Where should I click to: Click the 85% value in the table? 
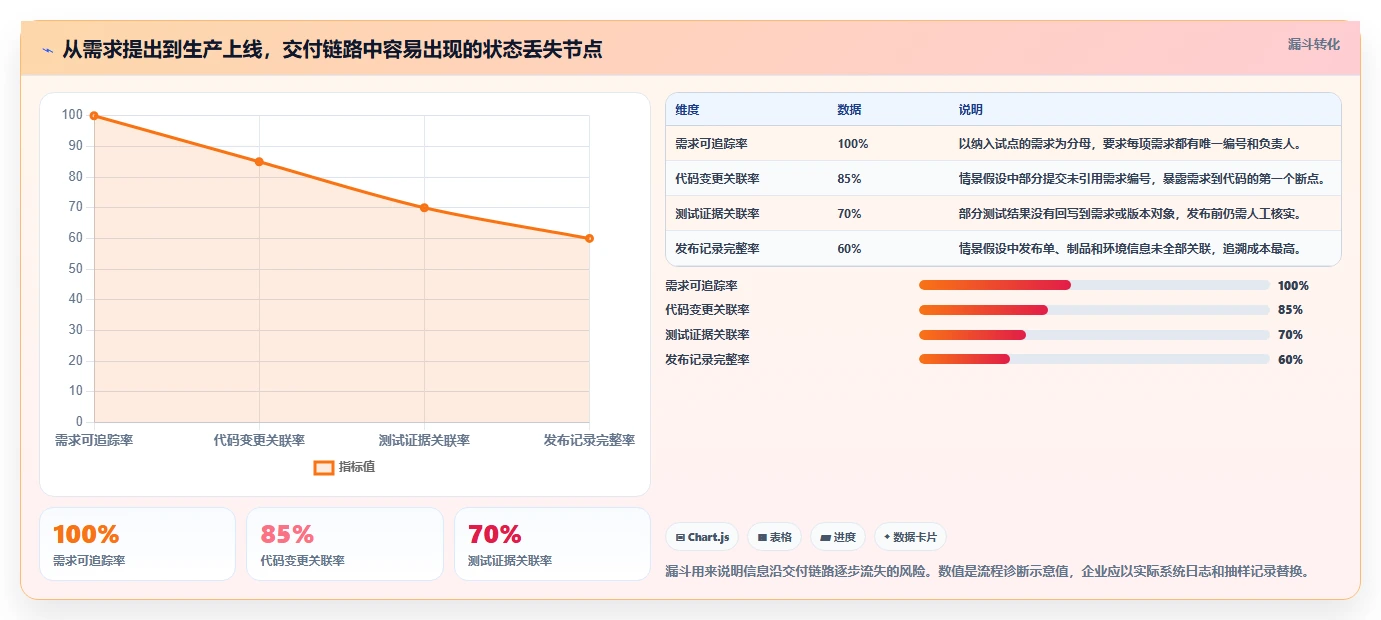[x=849, y=179]
